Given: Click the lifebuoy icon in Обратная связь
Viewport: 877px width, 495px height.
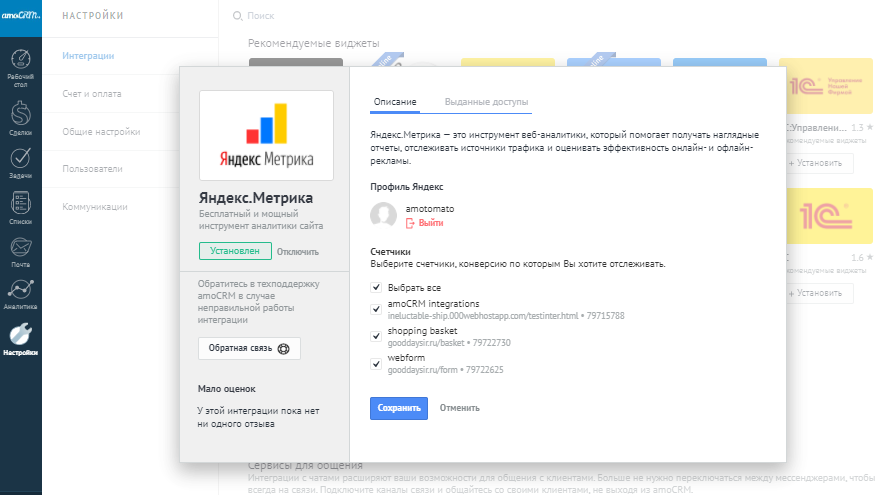Looking at the screenshot, I should (284, 348).
